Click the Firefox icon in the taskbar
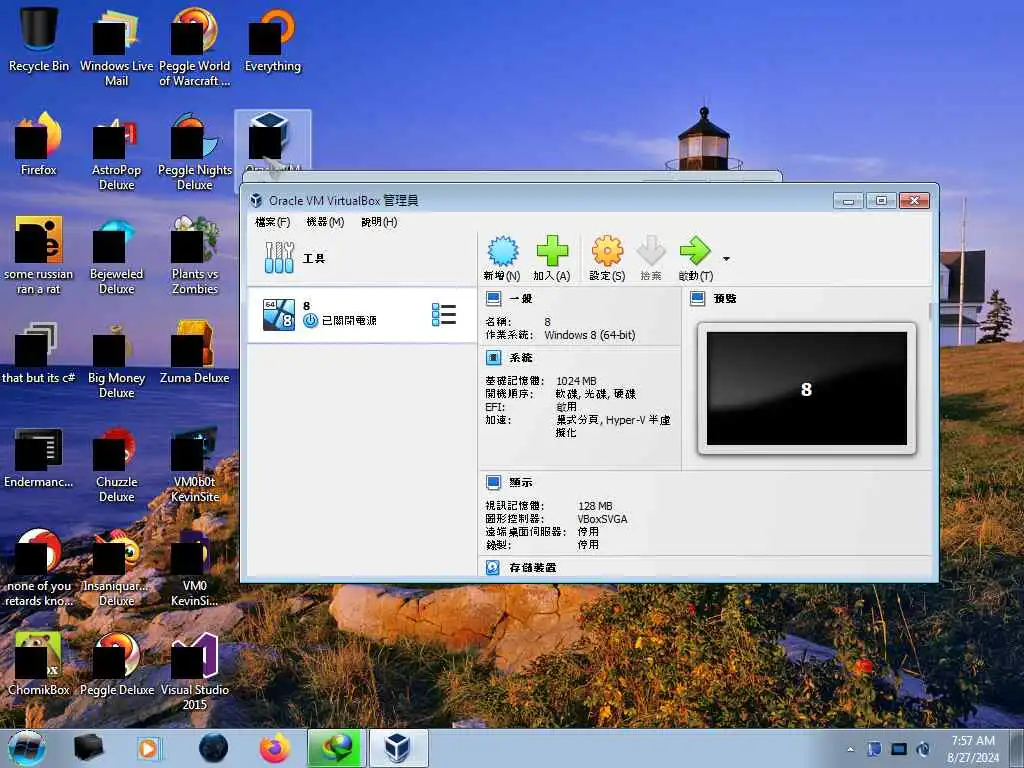1024x768 pixels. pos(275,748)
